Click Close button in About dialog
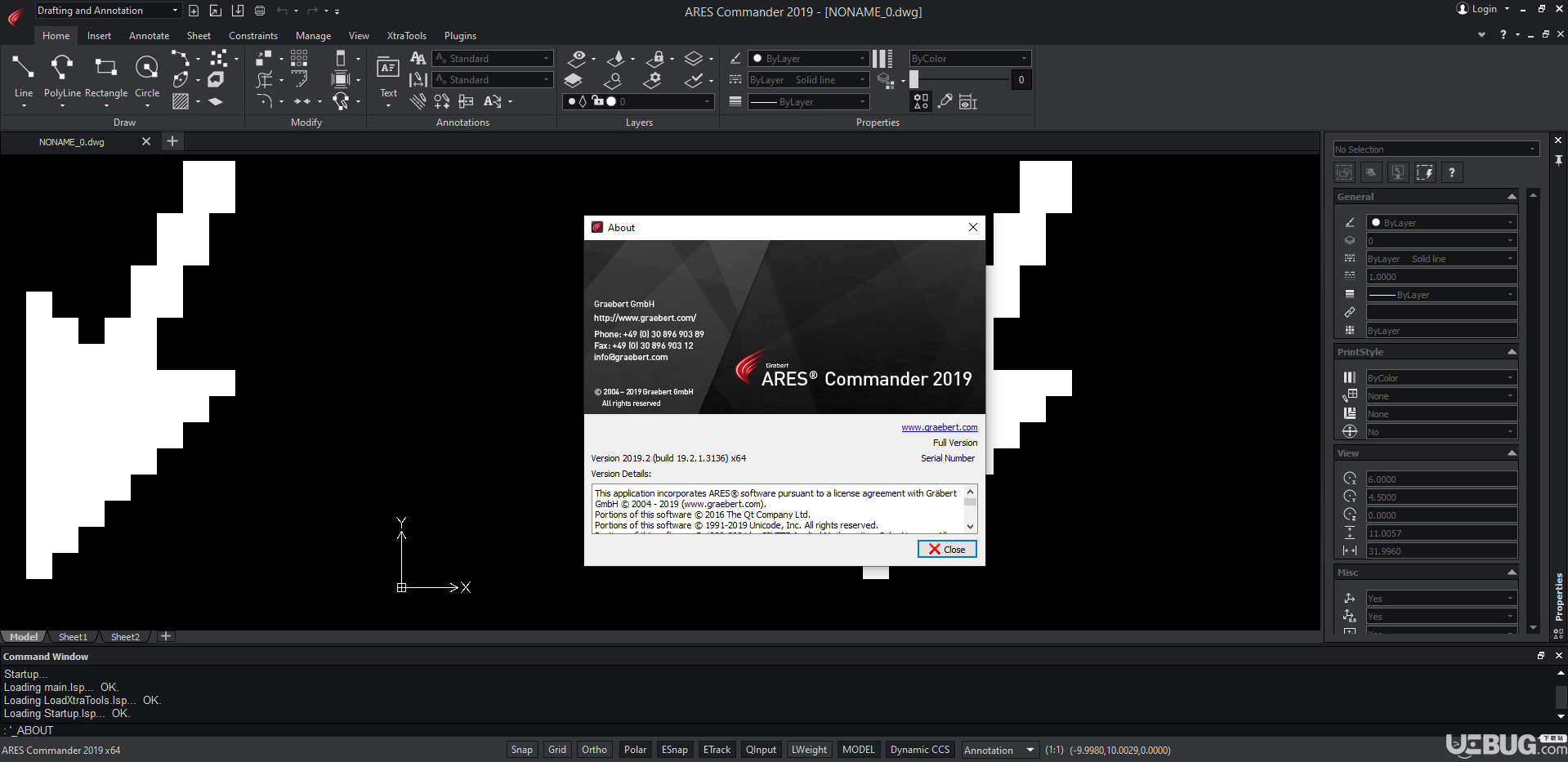Viewport: 1568px width, 762px height. point(947,549)
